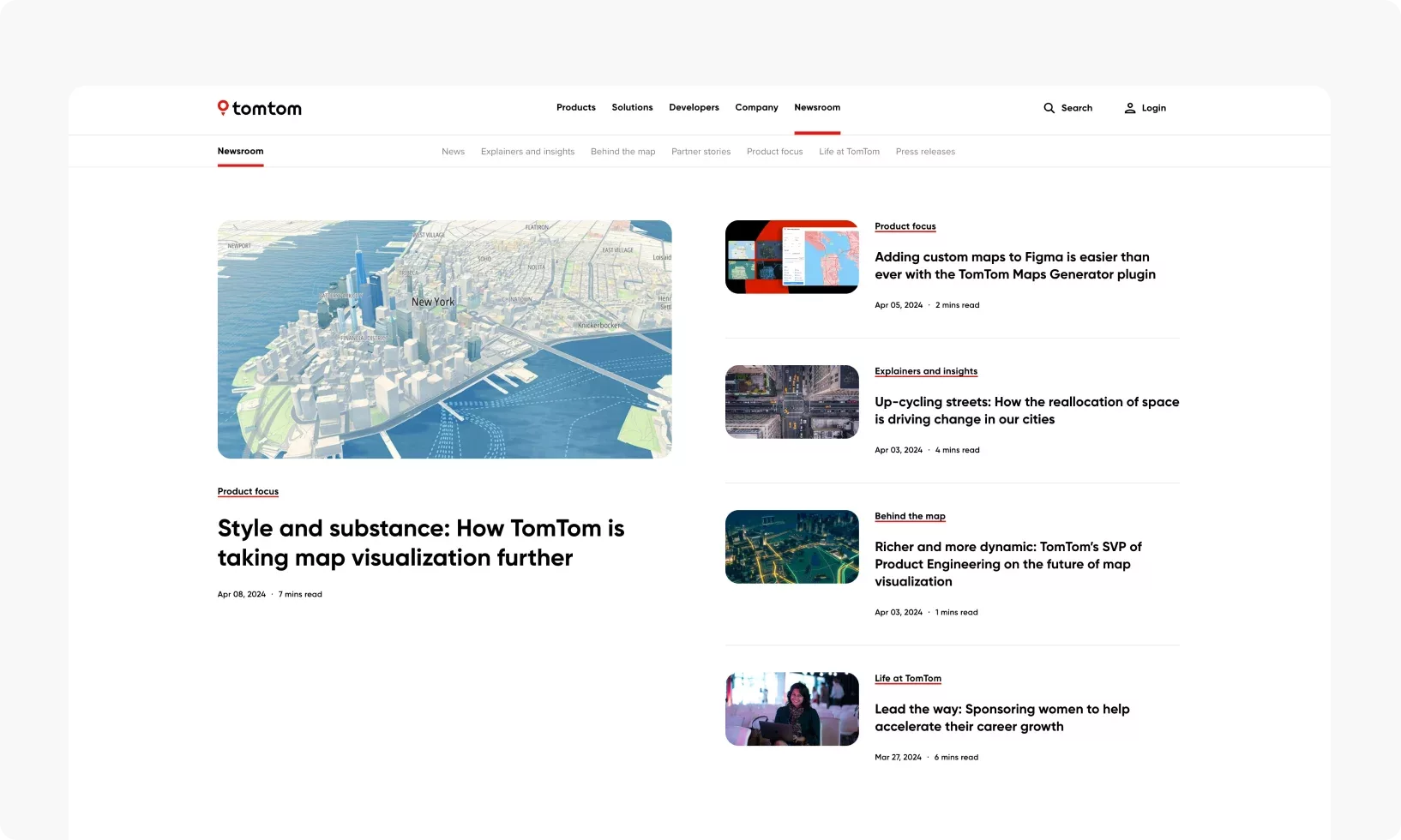Viewport: 1401px width, 840px height.
Task: Click the search magnifier icon
Action: coord(1049,108)
